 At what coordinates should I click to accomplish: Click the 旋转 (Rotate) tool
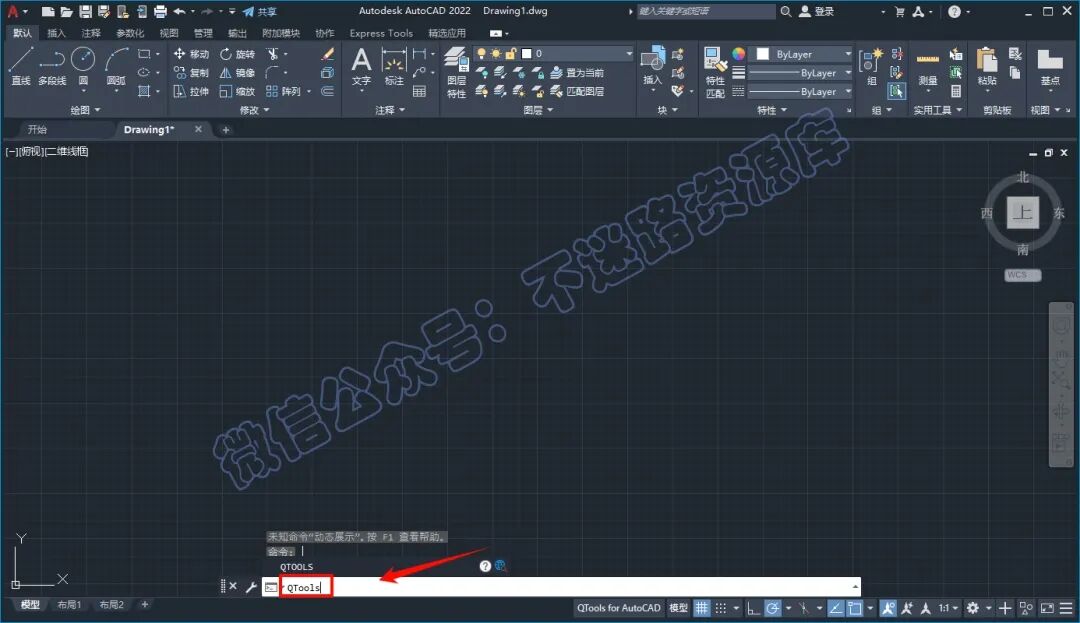pyautogui.click(x=238, y=54)
